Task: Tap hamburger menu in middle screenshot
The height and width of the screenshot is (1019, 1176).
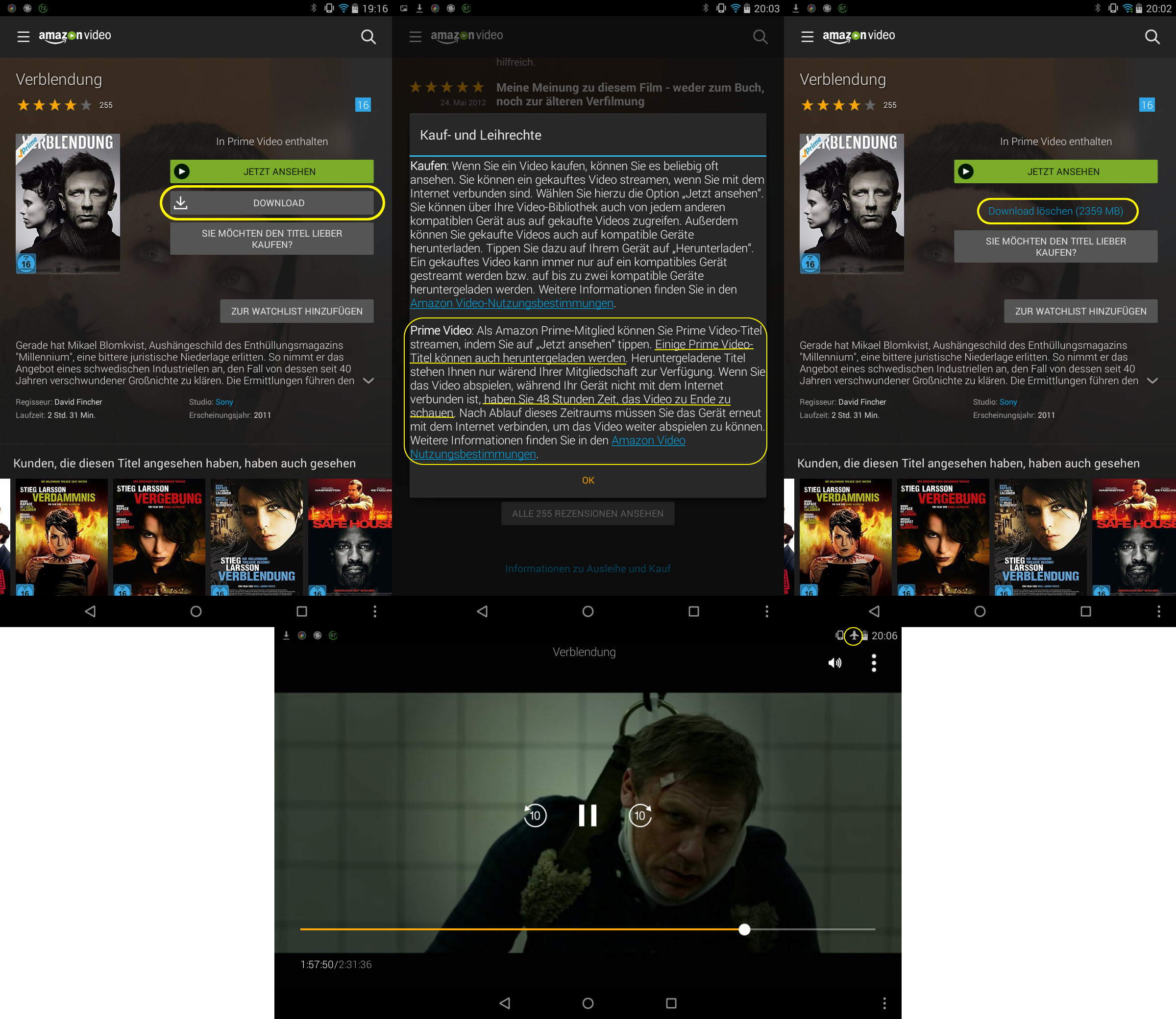Action: point(416,37)
